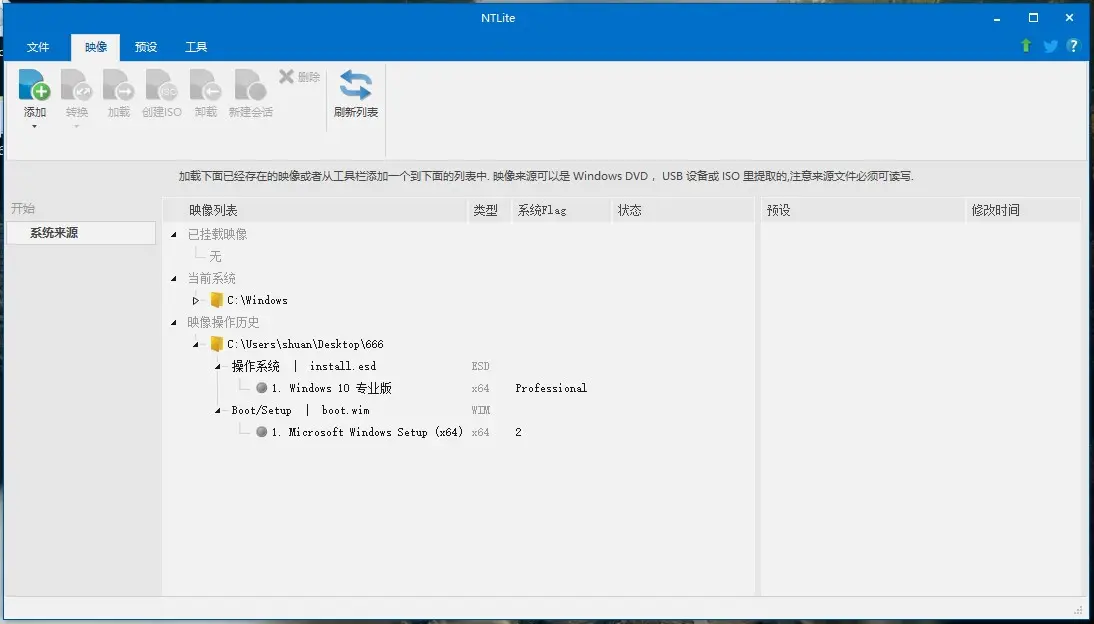Select the C:\Windows text row
The image size is (1094, 624).
pyautogui.click(x=257, y=300)
